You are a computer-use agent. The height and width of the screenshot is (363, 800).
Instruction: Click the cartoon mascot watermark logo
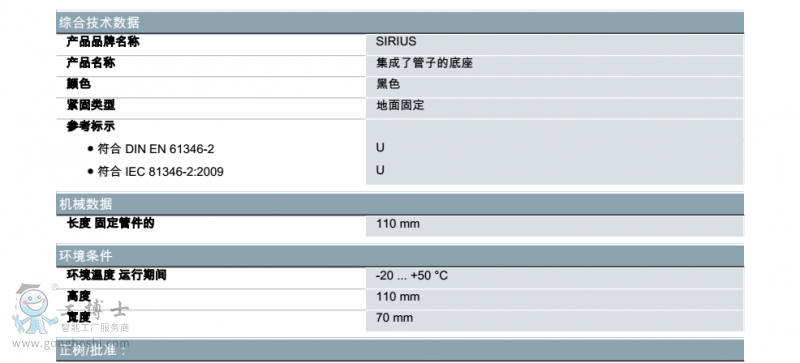click(34, 309)
